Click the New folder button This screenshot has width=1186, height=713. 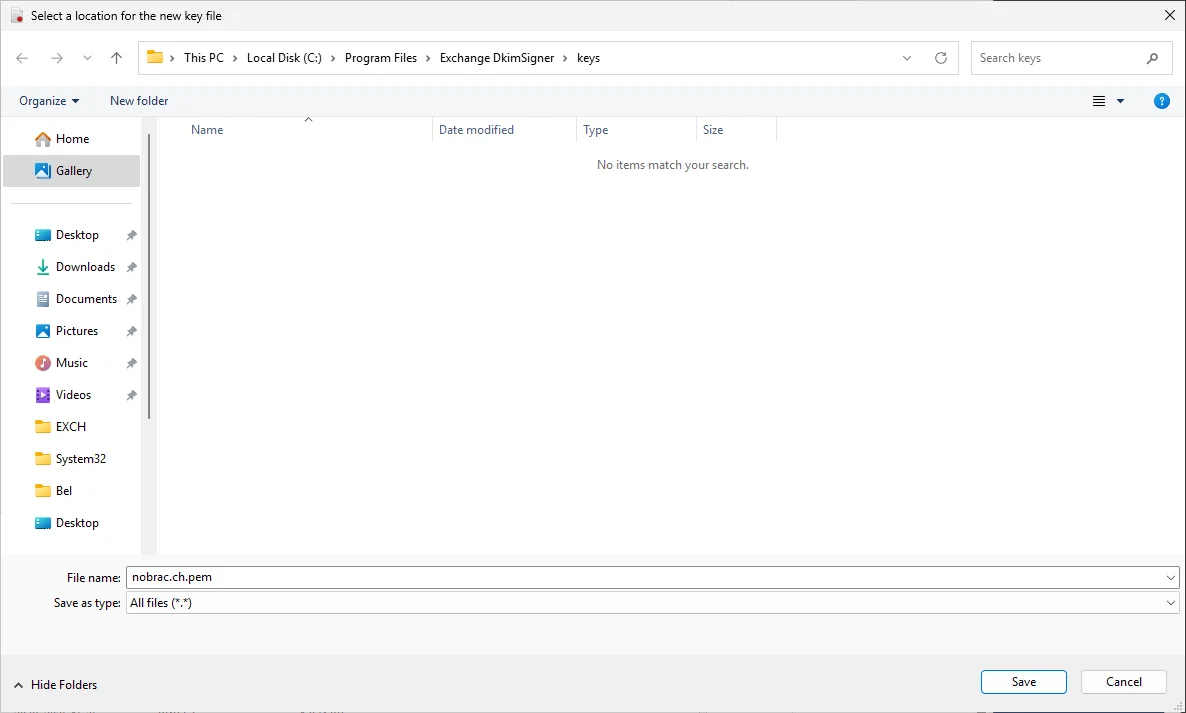(139, 101)
